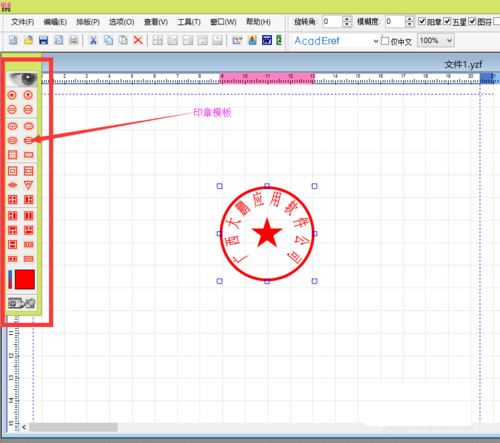This screenshot has width=500, height=443.
Task: Increase the 旋转角 value with up arrow
Action: click(347, 19)
